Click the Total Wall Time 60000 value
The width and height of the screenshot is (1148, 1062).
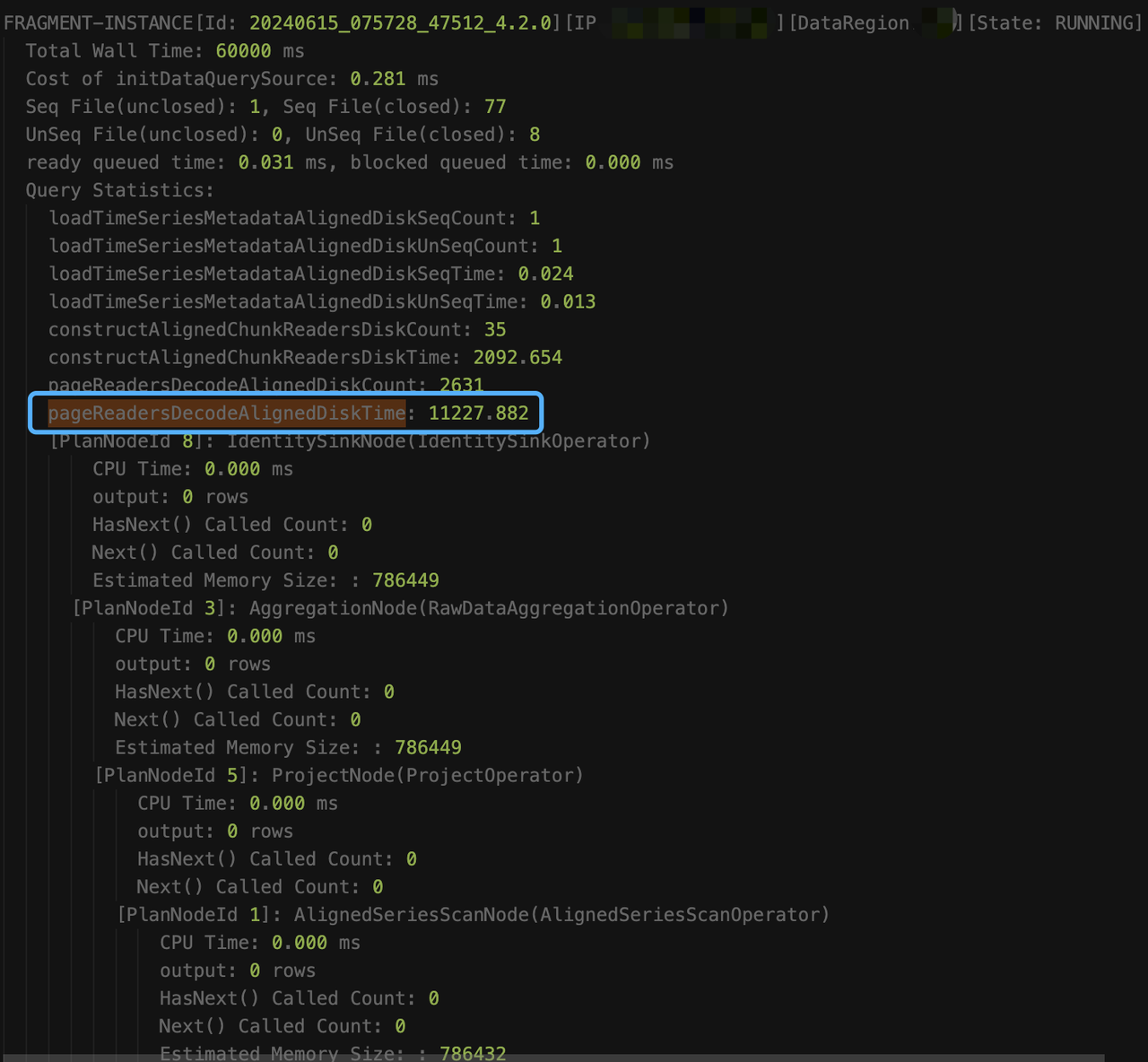244,51
